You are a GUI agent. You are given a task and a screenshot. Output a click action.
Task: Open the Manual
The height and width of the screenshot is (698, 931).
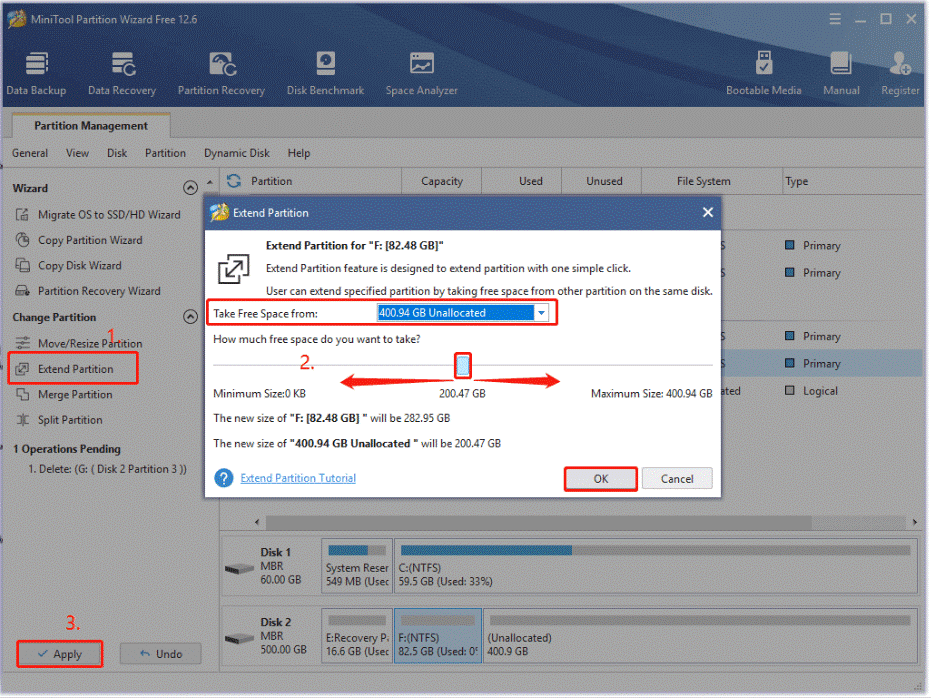coord(841,73)
